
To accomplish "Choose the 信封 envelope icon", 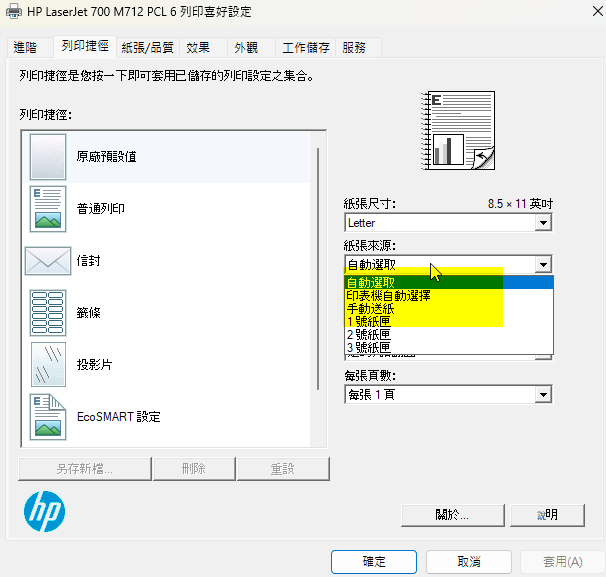I will point(47,261).
